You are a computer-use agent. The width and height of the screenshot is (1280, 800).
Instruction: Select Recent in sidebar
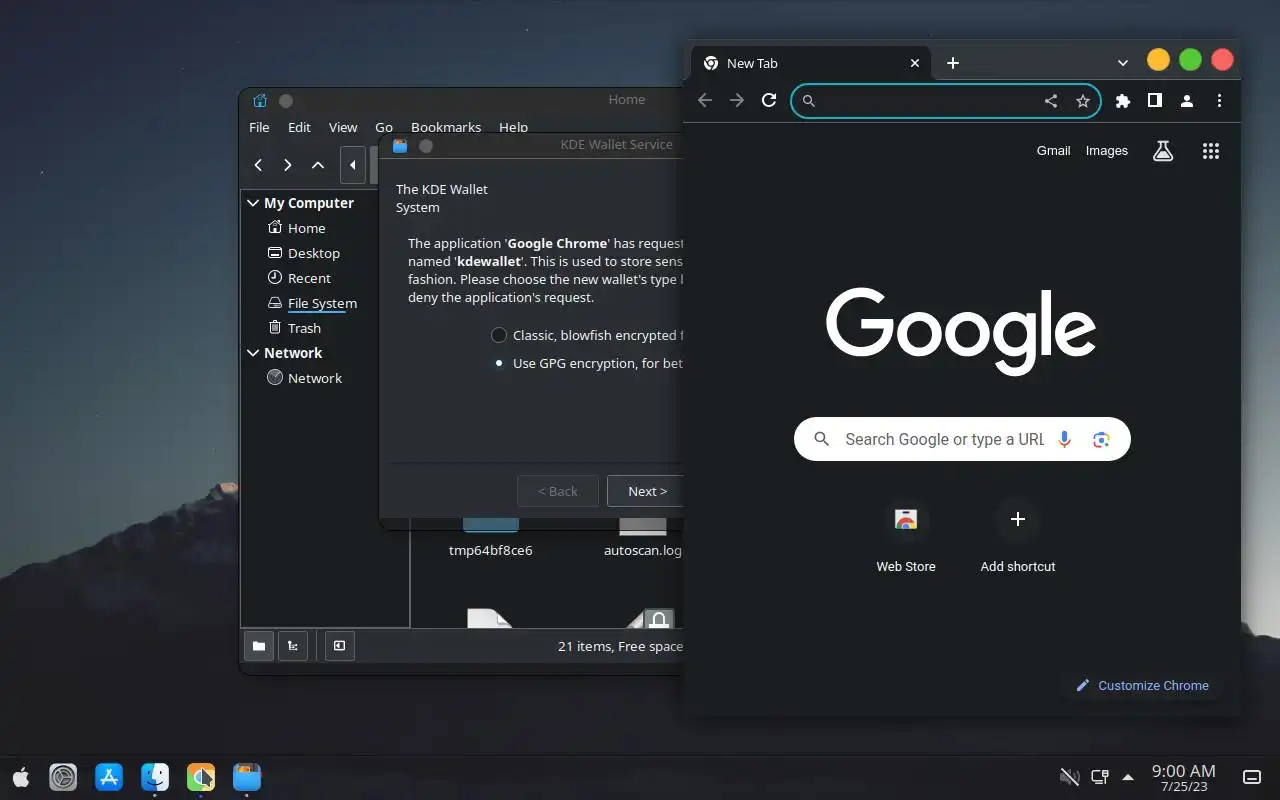(309, 278)
